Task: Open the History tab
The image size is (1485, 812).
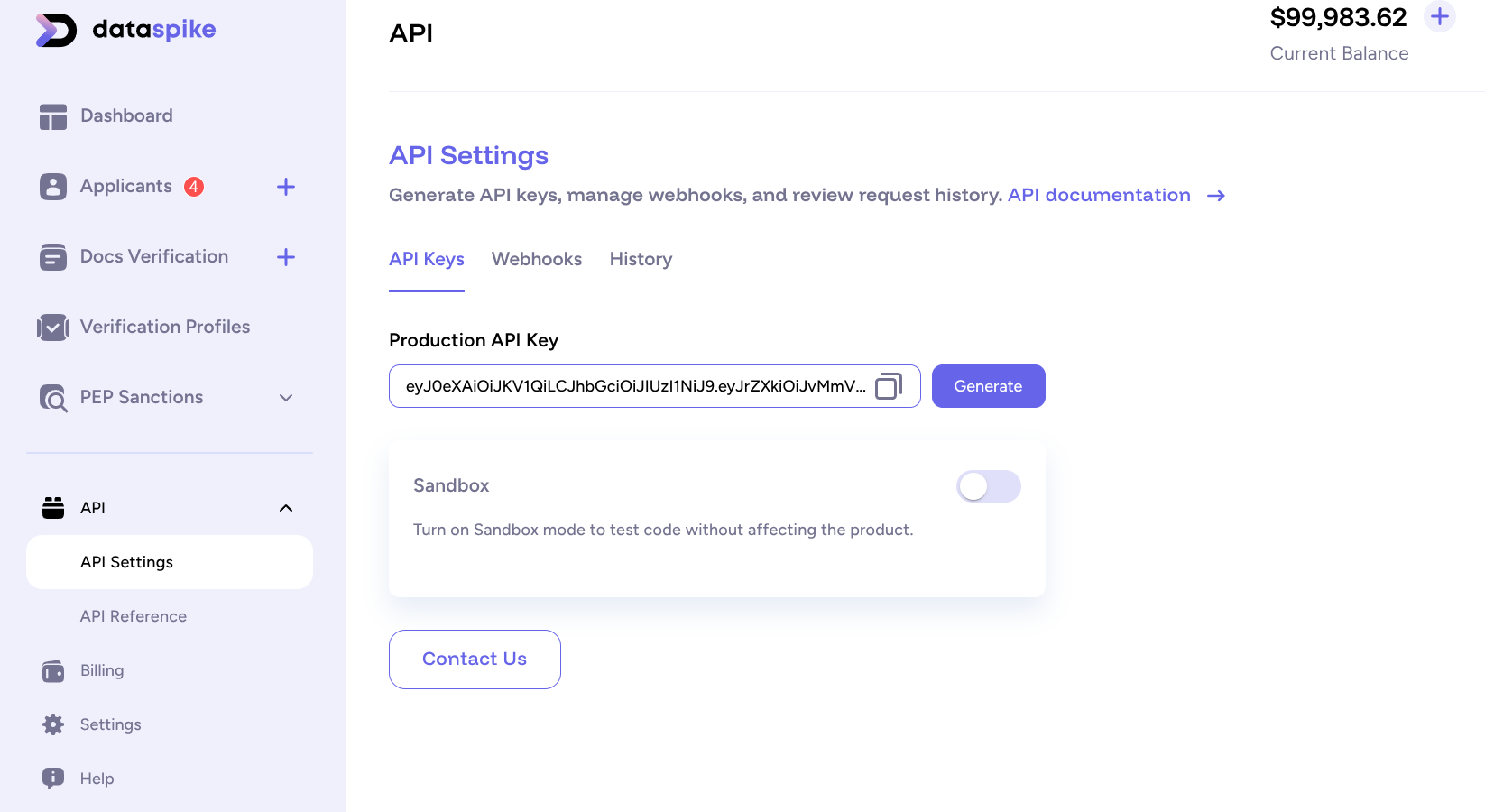Action: (x=641, y=259)
